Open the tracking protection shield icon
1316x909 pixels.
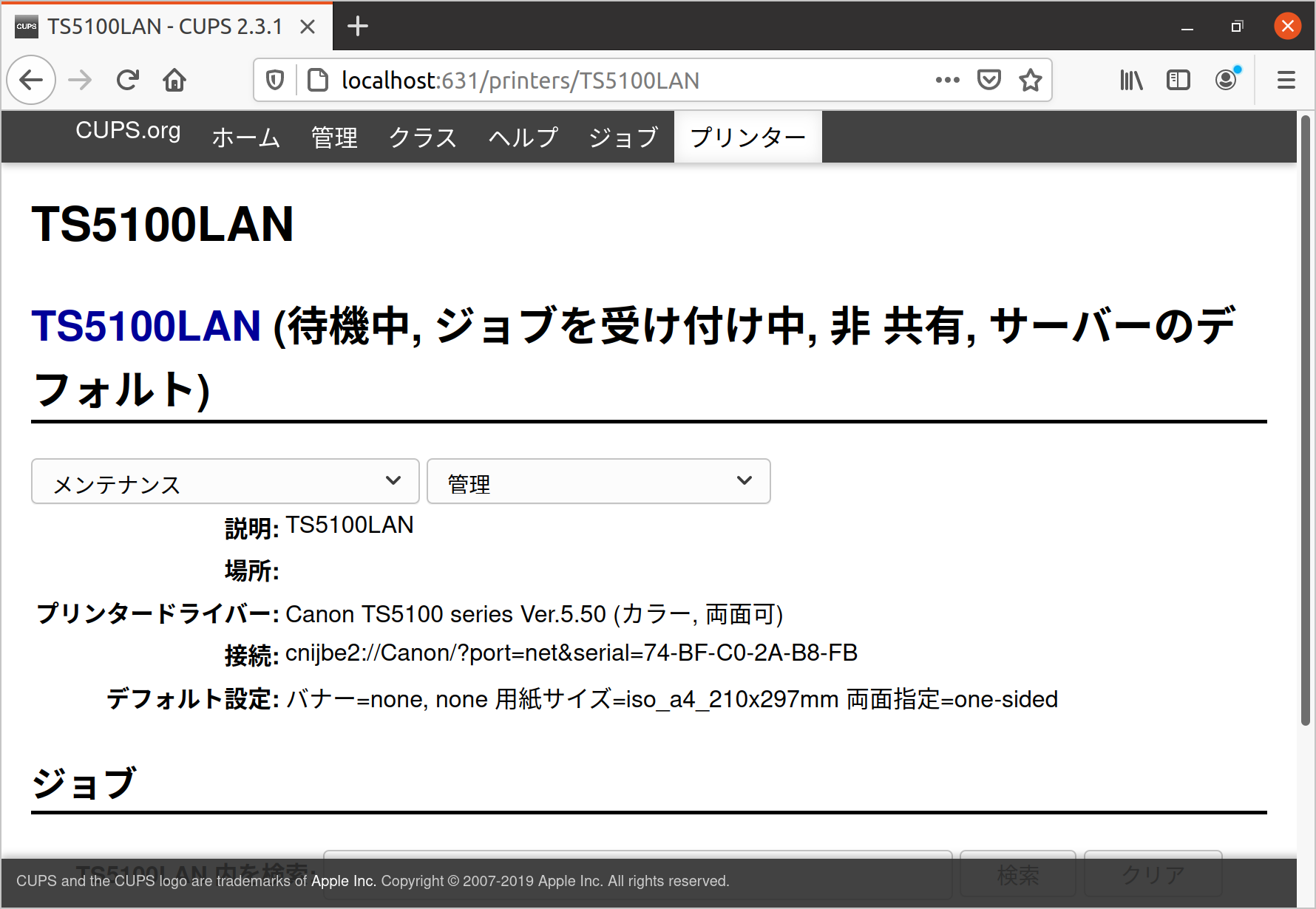tap(275, 80)
